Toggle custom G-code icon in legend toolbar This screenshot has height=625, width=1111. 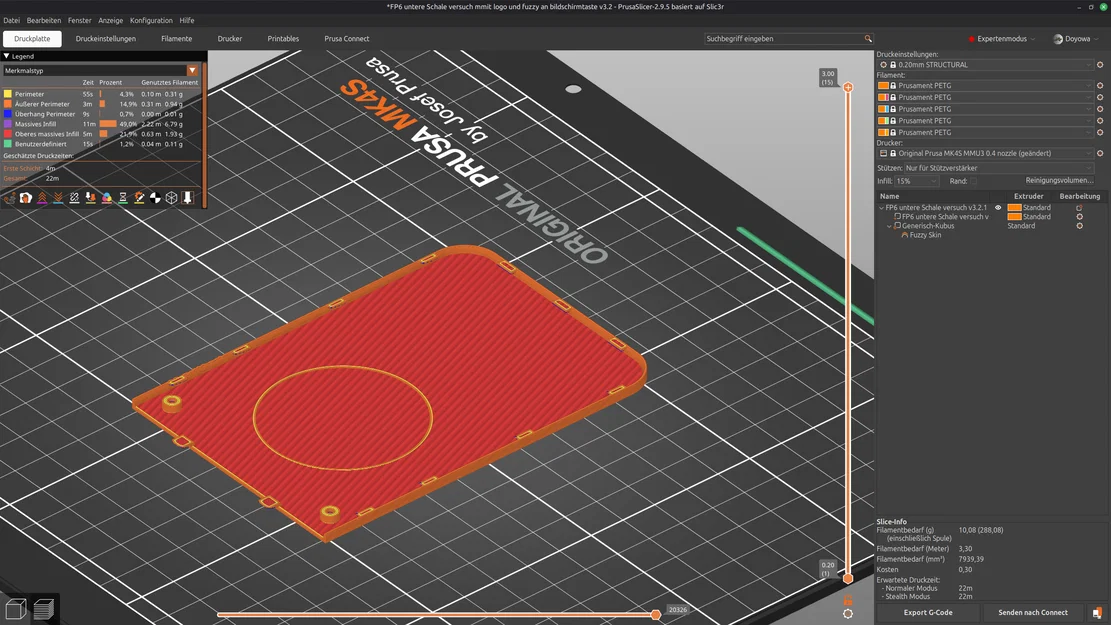[139, 198]
